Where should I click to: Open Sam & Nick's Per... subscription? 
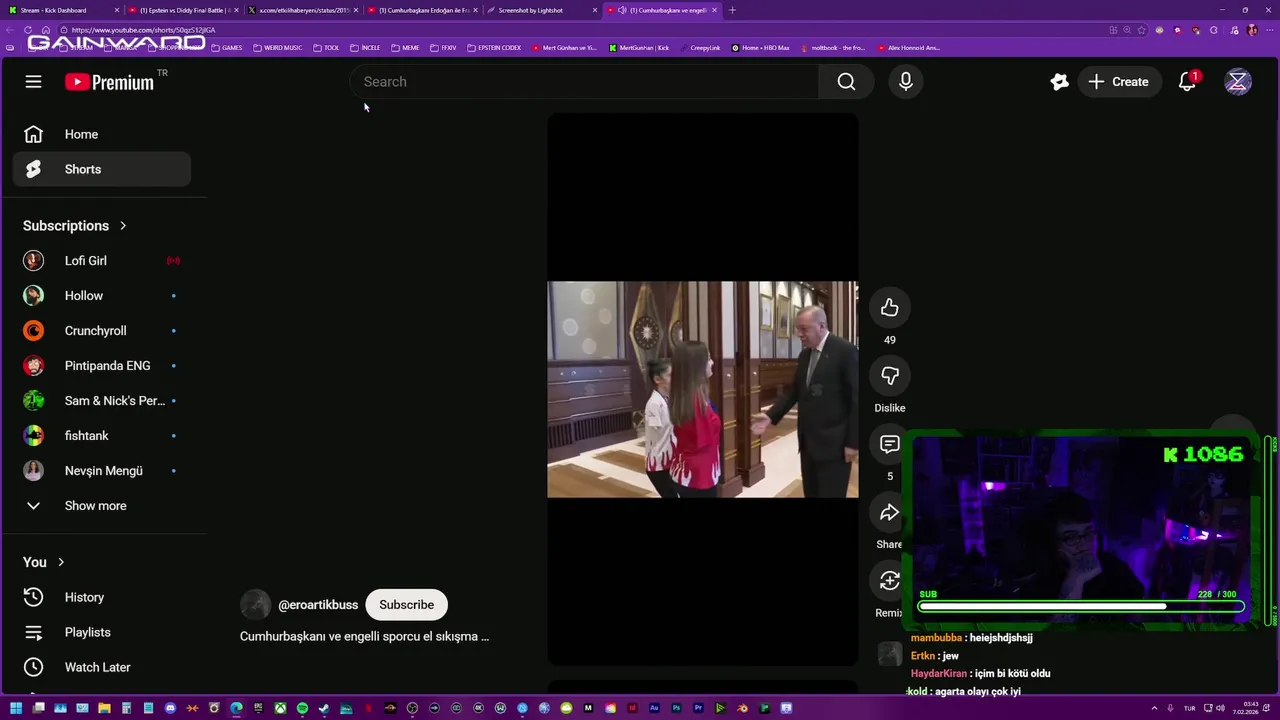(101, 401)
